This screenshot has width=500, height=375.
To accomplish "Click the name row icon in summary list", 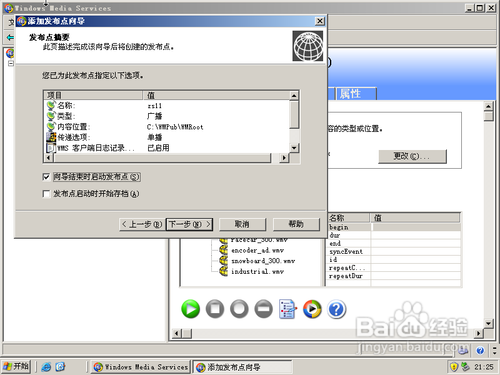I will (x=51, y=106).
